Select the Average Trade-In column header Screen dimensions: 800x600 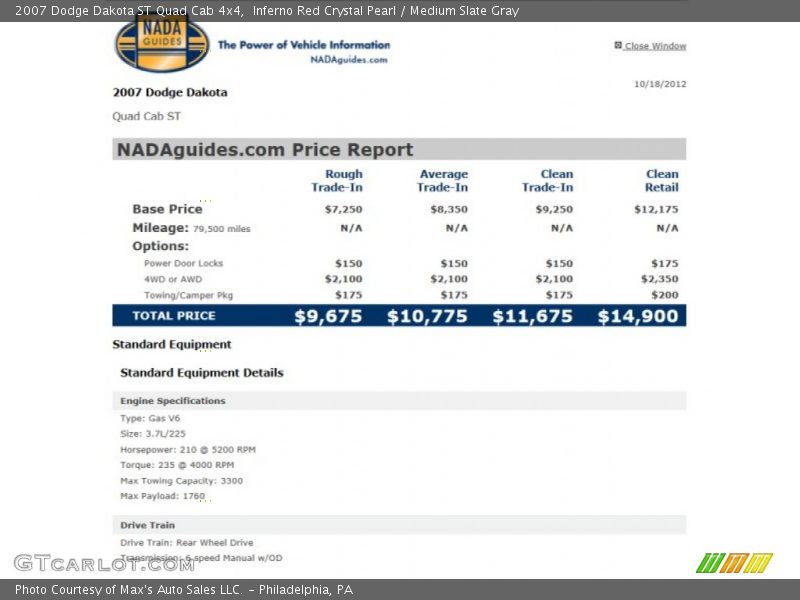[x=443, y=181]
